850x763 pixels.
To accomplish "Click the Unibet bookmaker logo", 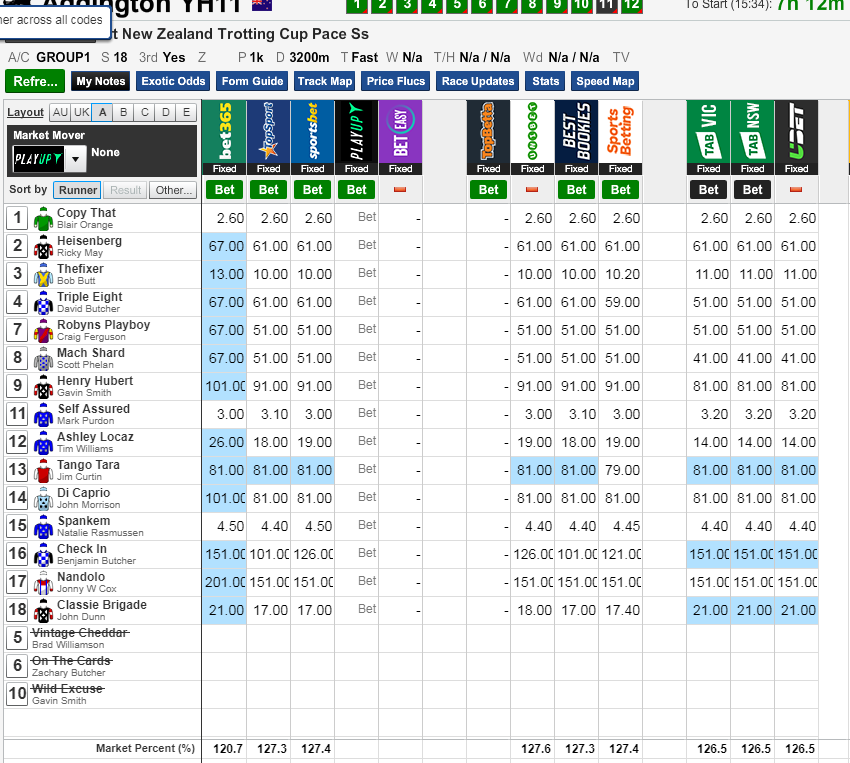I will [x=532, y=131].
